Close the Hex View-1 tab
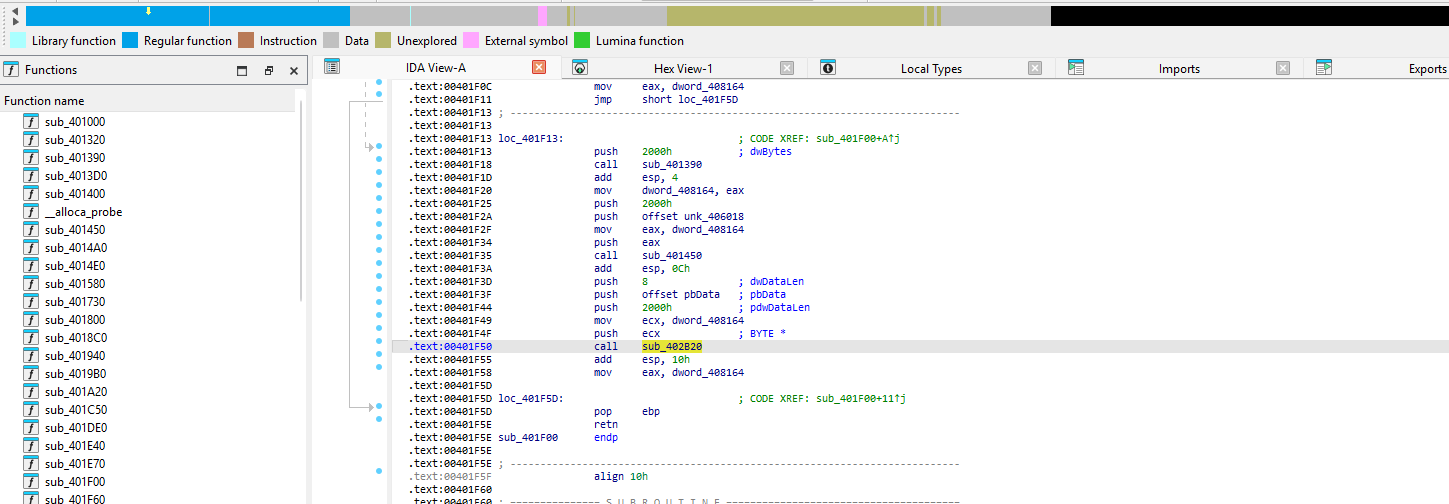Screen dimensions: 1449x504 click(x=787, y=68)
